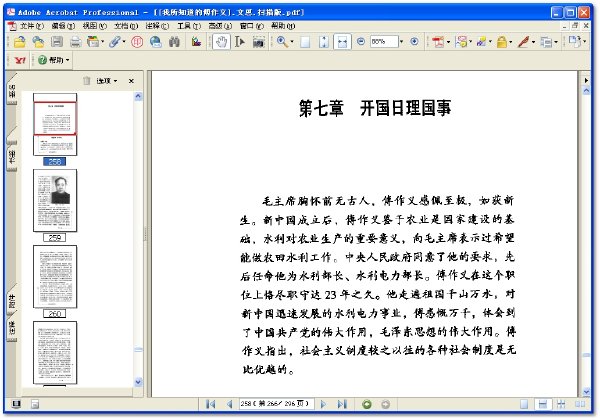Viewport: 600px width, 420px height.
Task: Open the Comment & Markup dropdown arrow
Action: click(x=470, y=42)
